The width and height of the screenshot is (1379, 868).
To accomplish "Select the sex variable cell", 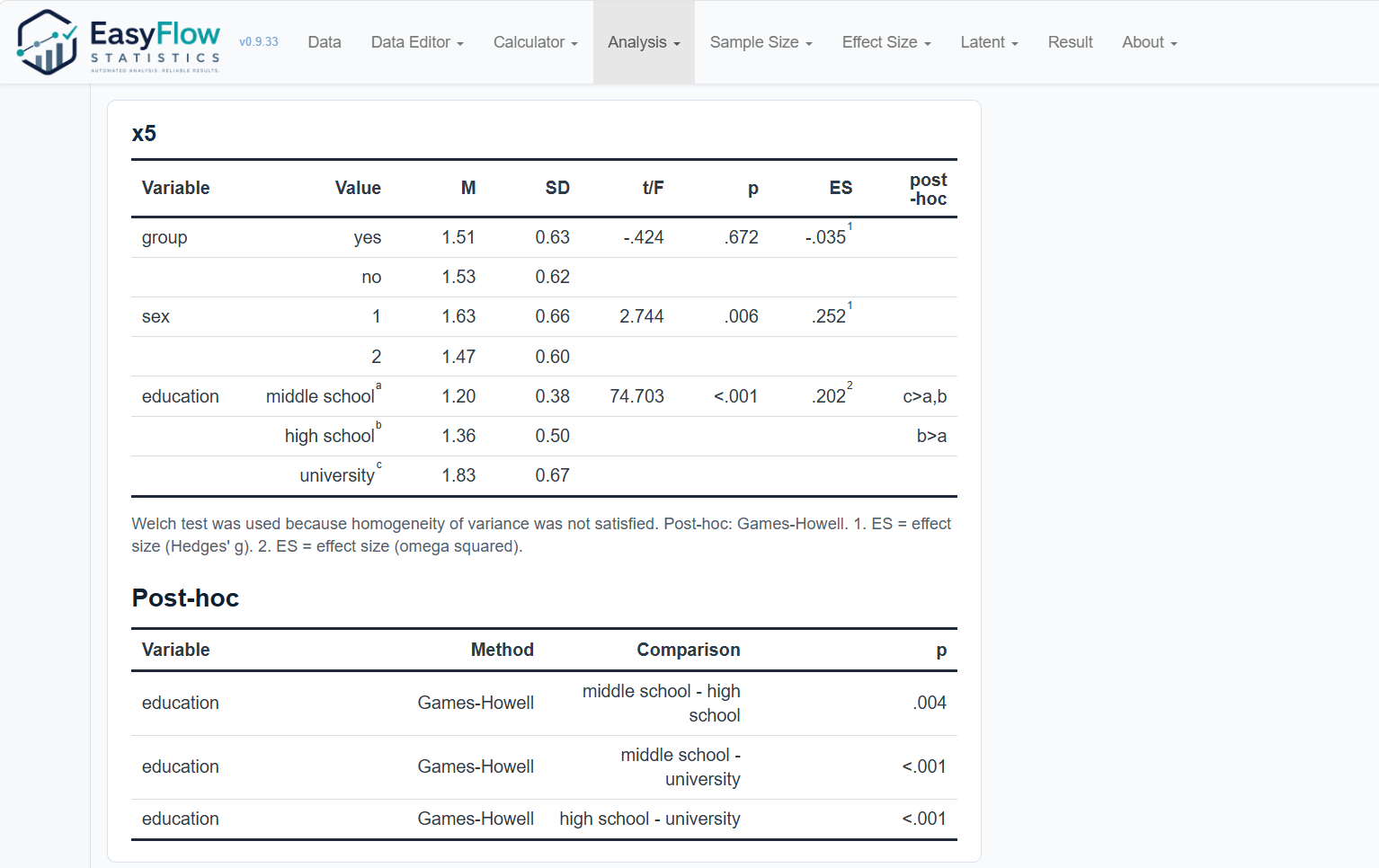I will pyautogui.click(x=156, y=316).
